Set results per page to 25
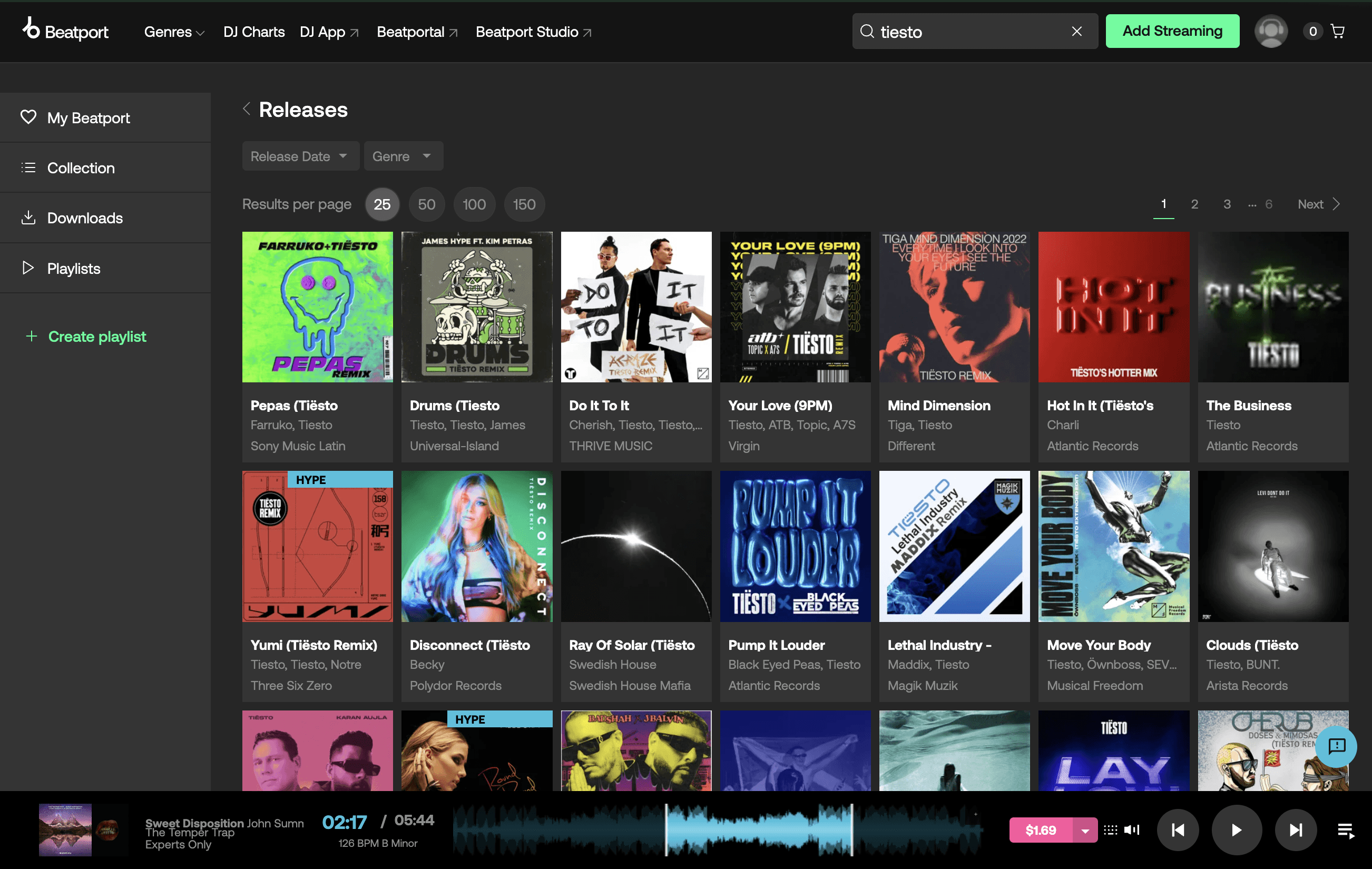This screenshot has height=869, width=1372. tap(383, 204)
